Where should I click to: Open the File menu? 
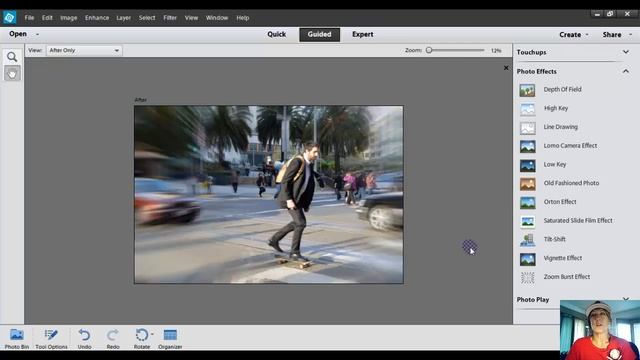(29, 18)
